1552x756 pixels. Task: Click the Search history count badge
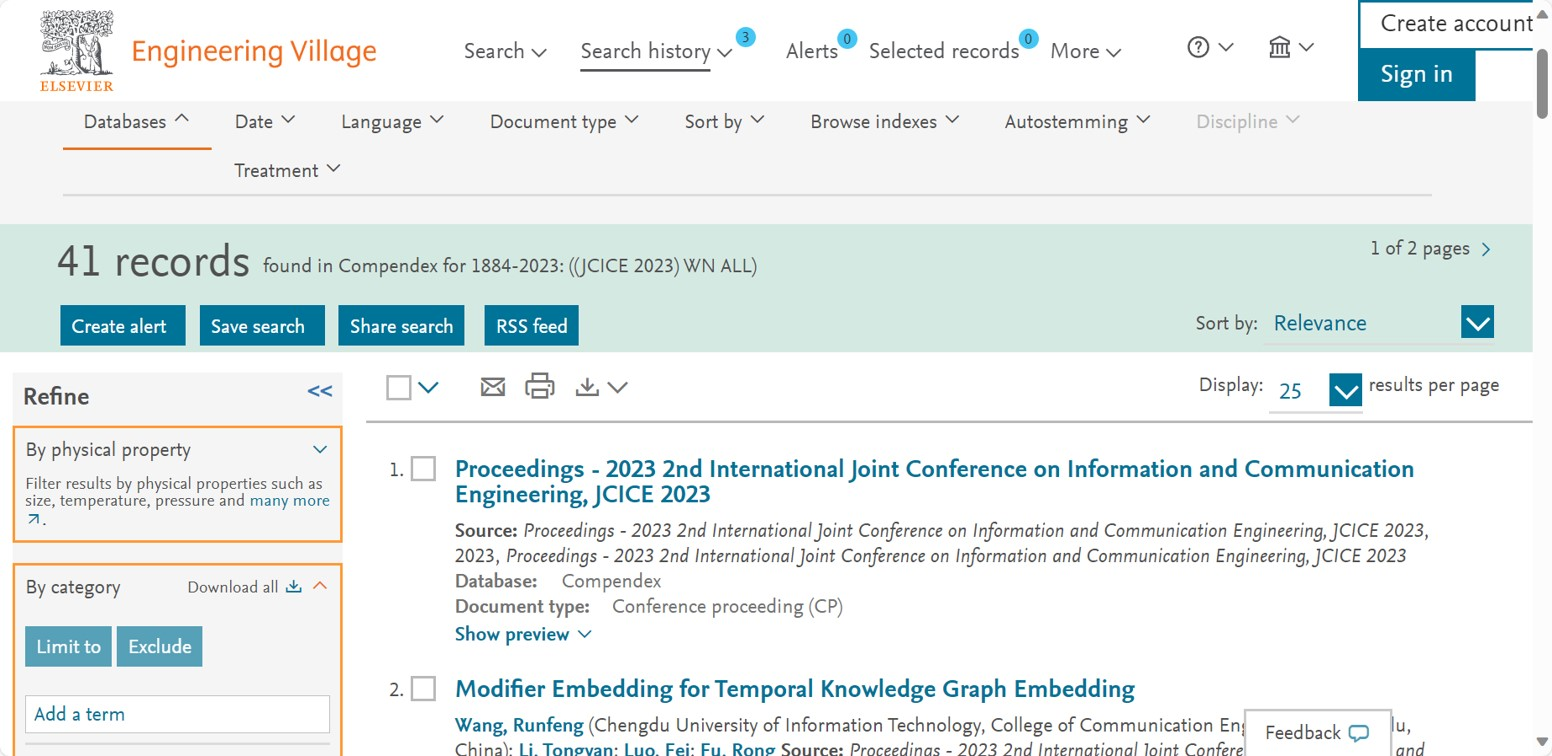[x=745, y=38]
